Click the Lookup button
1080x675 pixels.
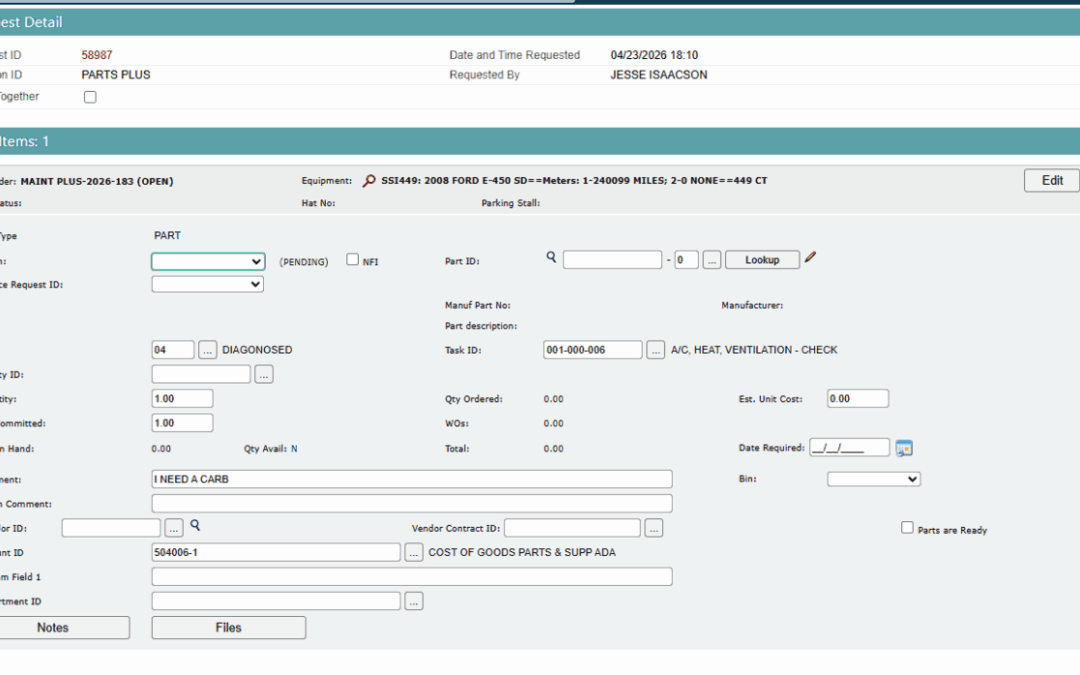762,260
